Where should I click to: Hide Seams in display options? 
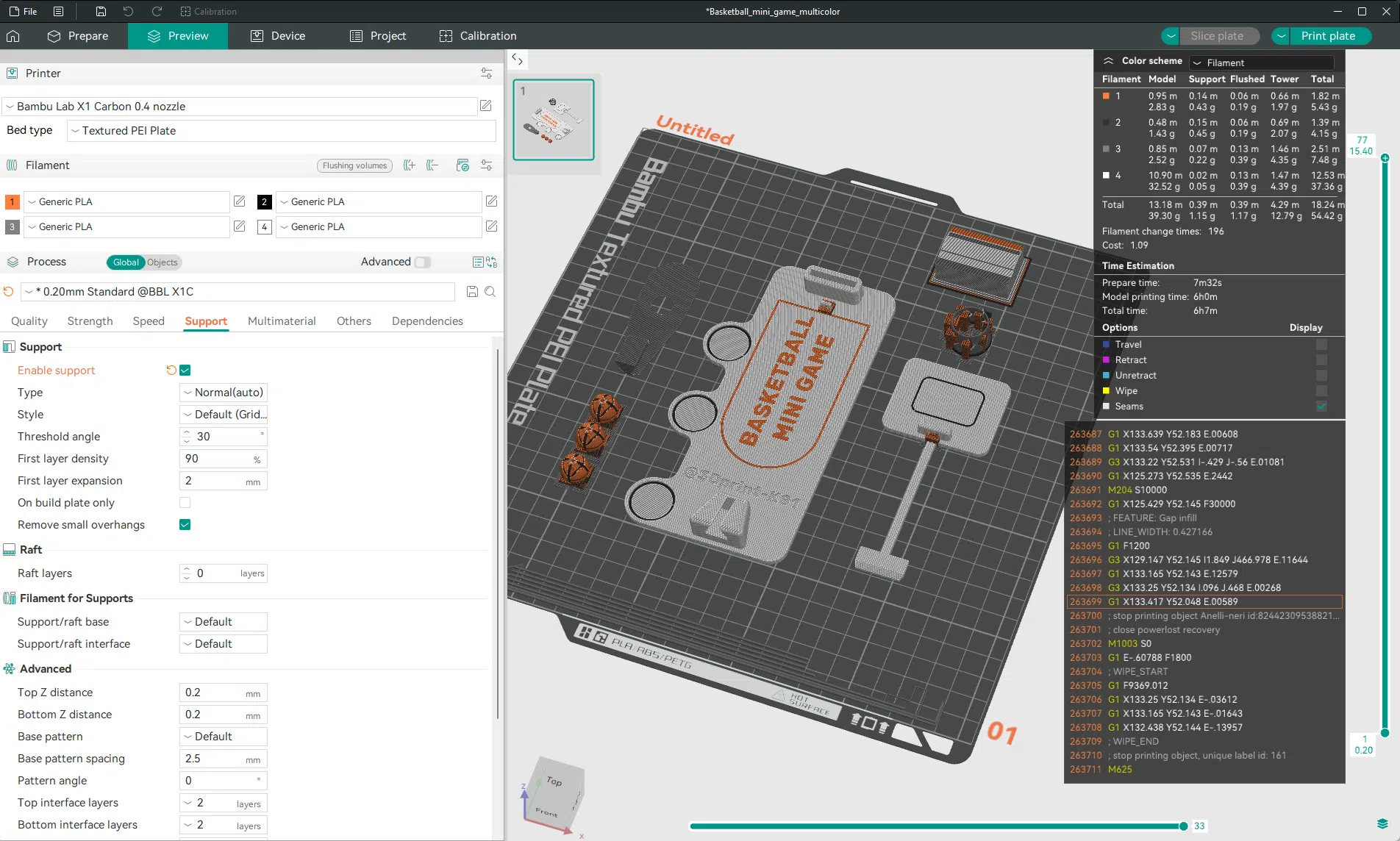1321,407
